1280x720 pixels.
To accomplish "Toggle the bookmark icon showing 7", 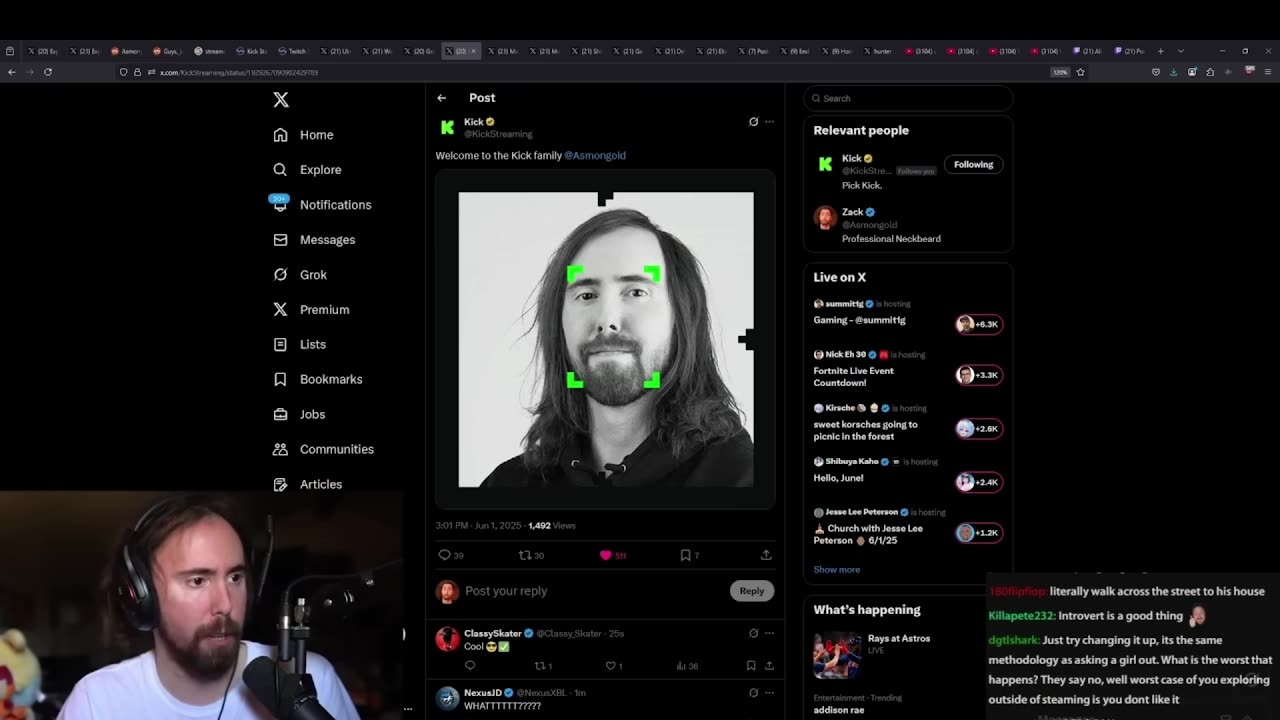I will (x=685, y=555).
